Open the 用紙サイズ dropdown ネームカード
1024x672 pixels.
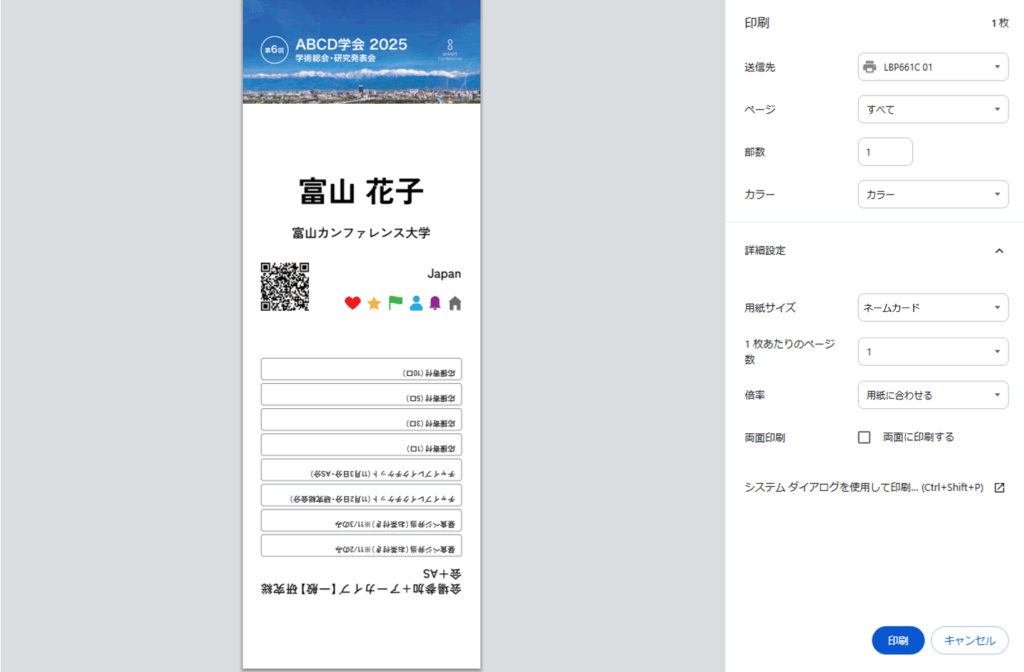pyautogui.click(x=933, y=307)
